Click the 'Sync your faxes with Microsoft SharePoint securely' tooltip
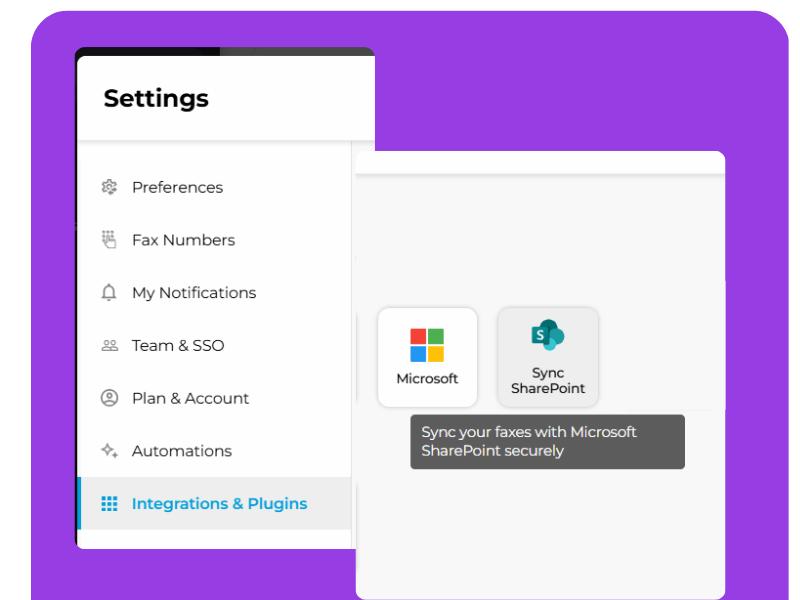Image resolution: width=800 pixels, height=600 pixels. point(547,442)
